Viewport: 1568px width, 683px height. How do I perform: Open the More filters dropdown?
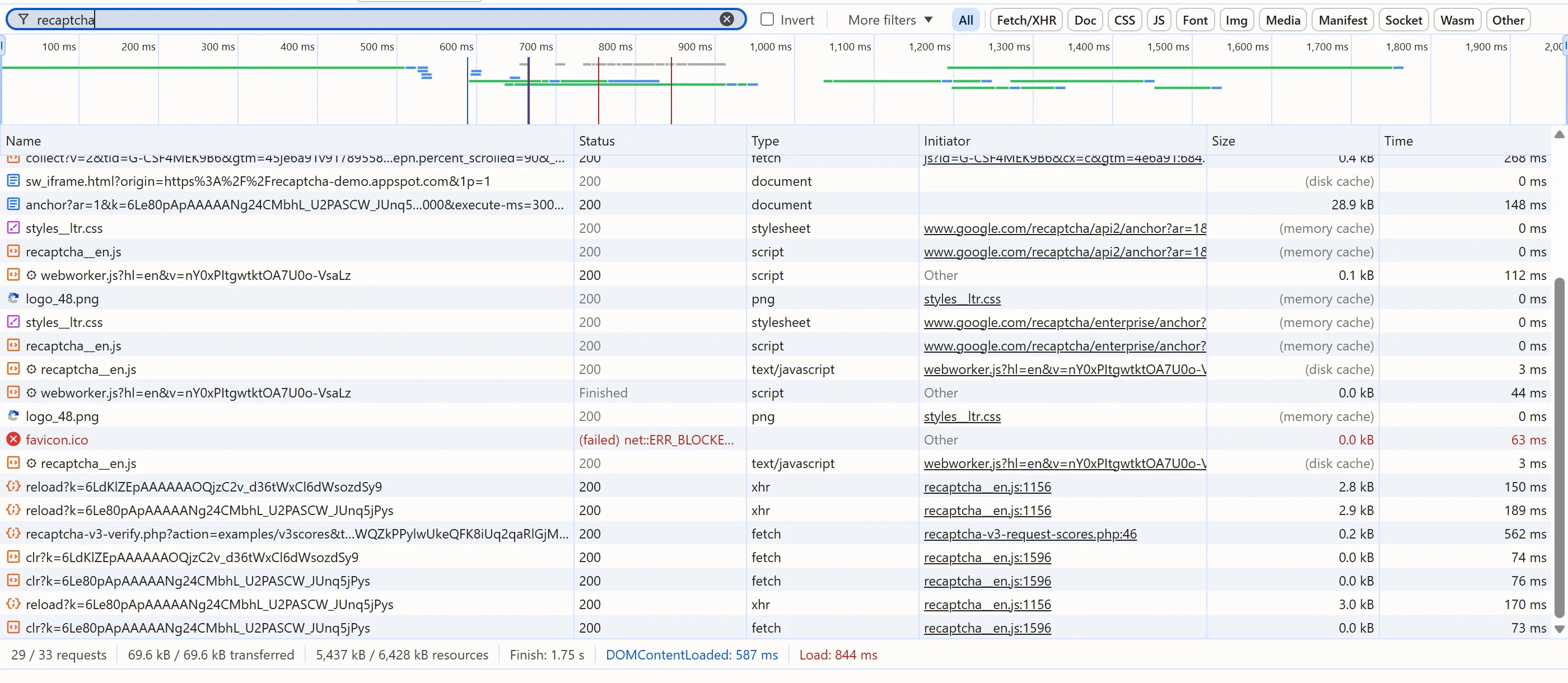890,20
